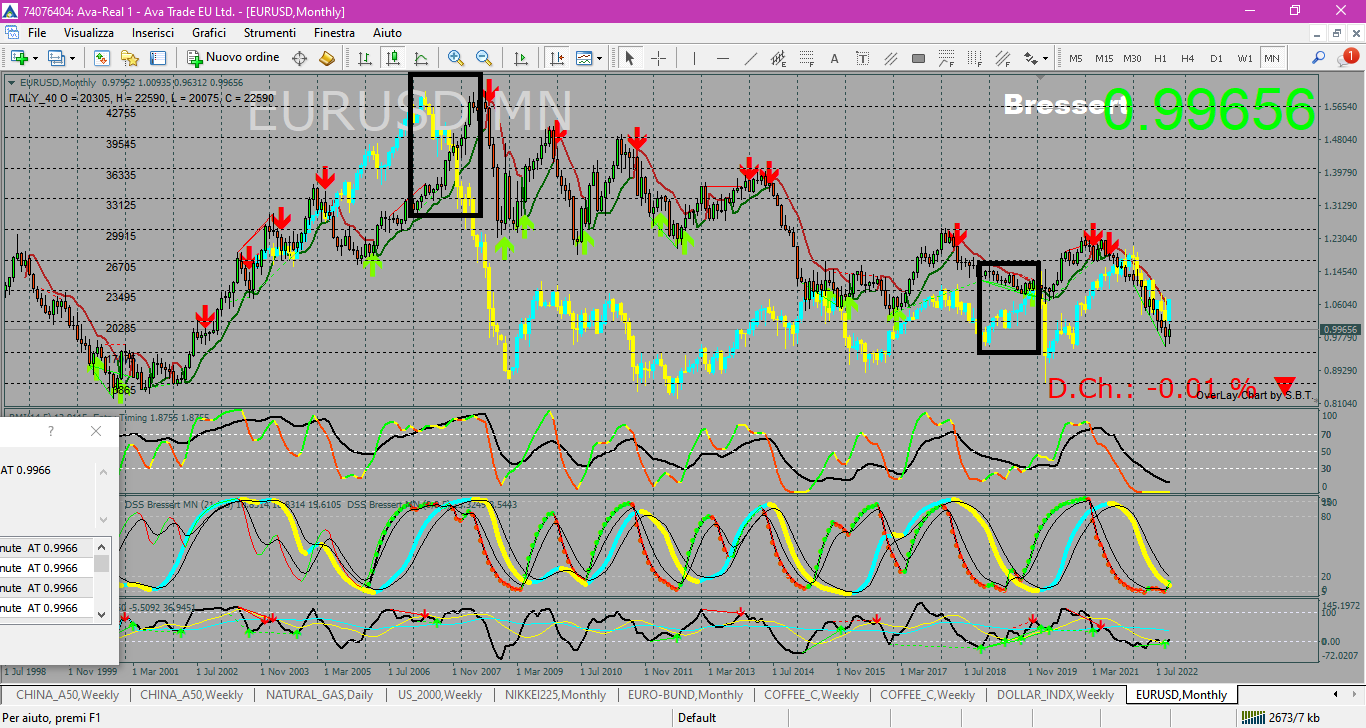Screen dimensions: 1366x728
Task: Show the Market Watch panel
Action: [102, 58]
